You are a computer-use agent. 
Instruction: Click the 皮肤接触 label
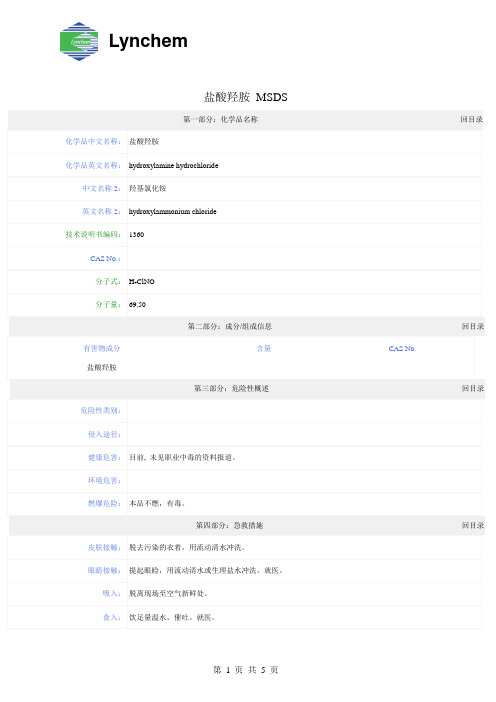pyautogui.click(x=104, y=548)
